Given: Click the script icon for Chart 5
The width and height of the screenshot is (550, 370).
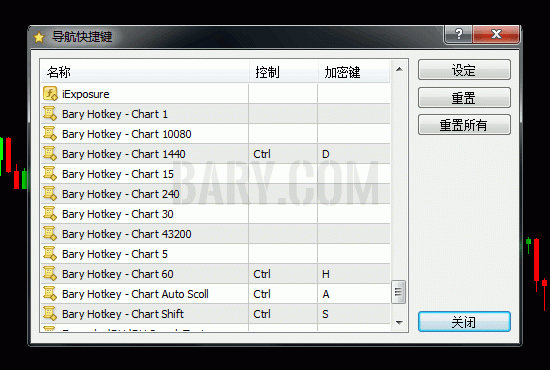Looking at the screenshot, I should click(x=50, y=254).
